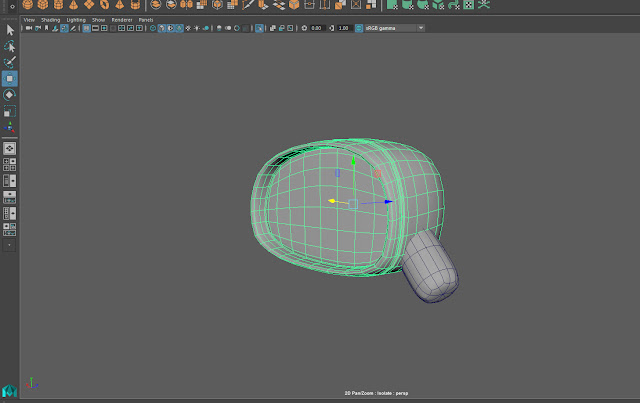Click the Multi-Cut tool shelf icon
640x403 pixels.
click(x=248, y=4)
